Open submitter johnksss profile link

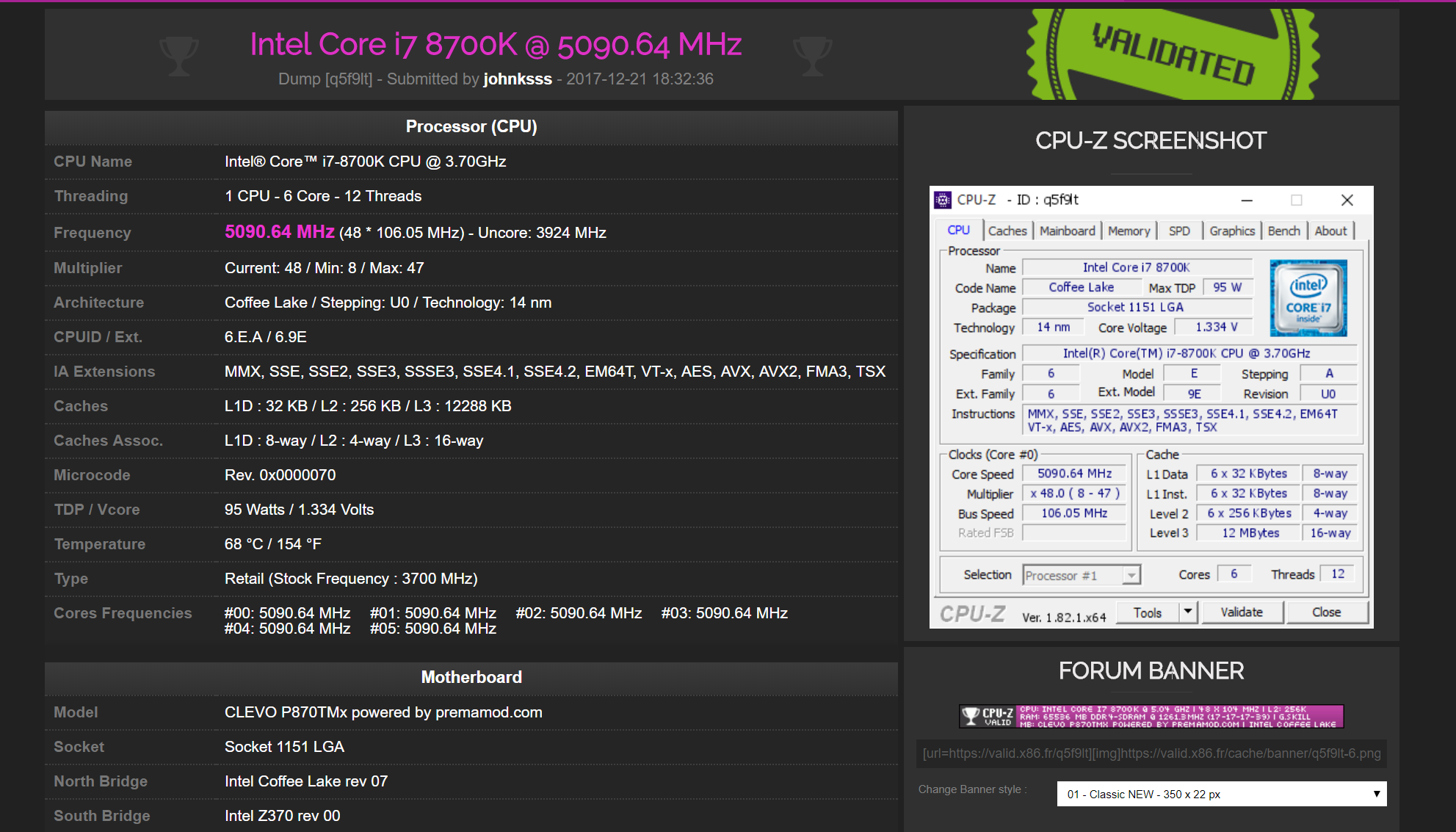click(x=517, y=79)
